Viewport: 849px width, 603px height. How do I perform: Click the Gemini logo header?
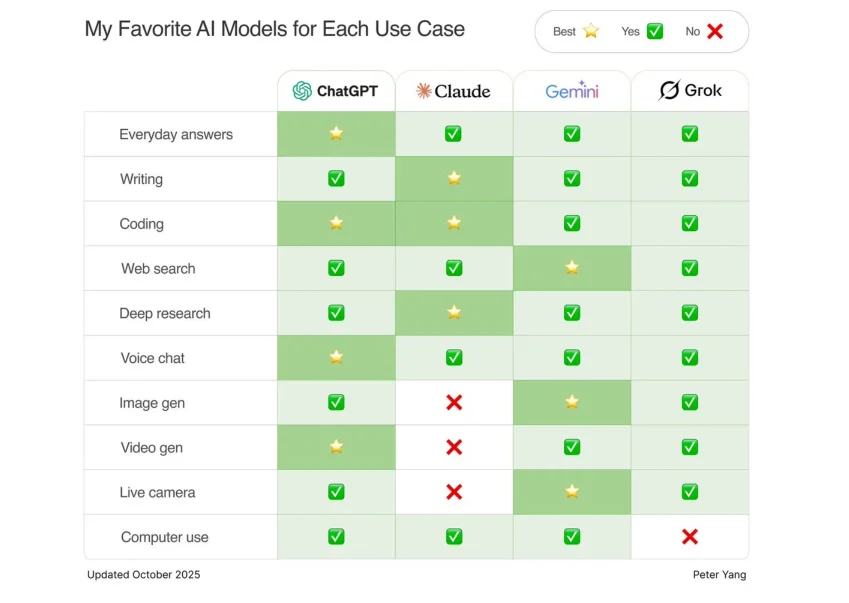[572, 91]
